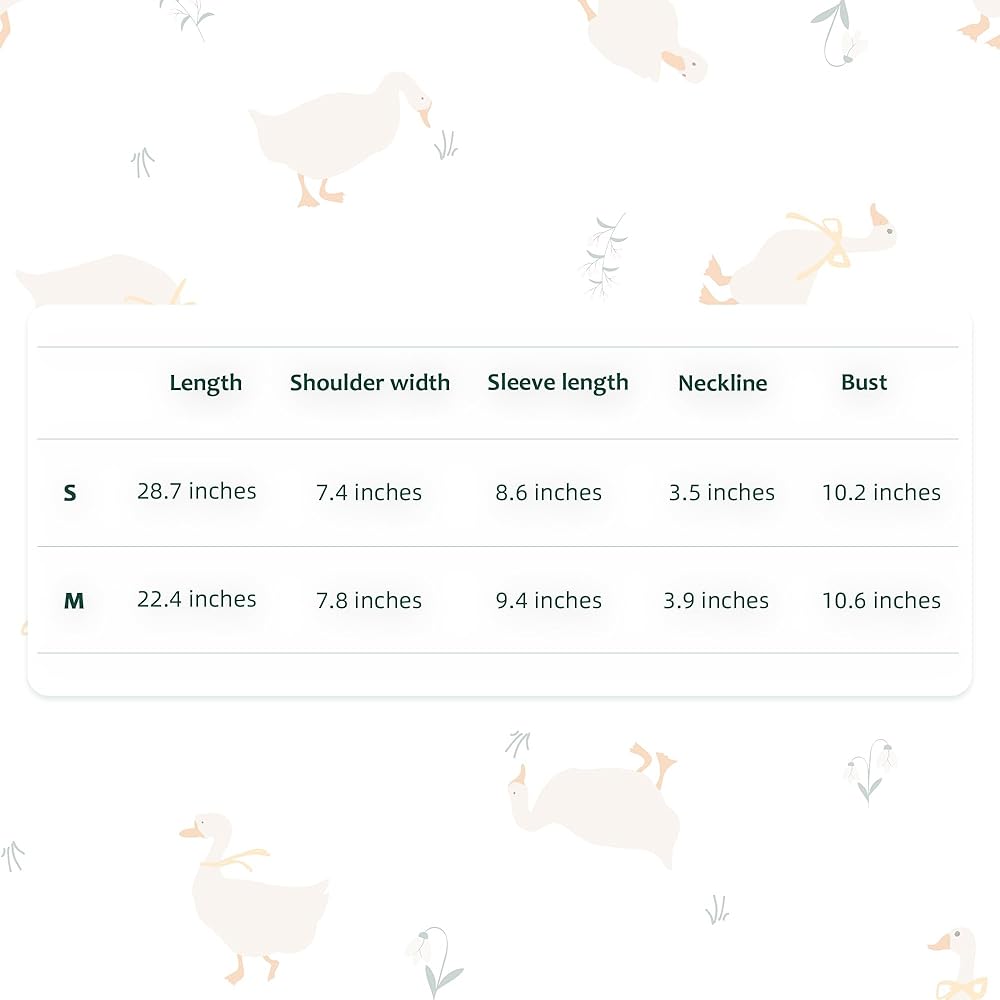This screenshot has height=1000, width=1000.
Task: Click the leafy branch sprig above the table
Action: coord(605,253)
